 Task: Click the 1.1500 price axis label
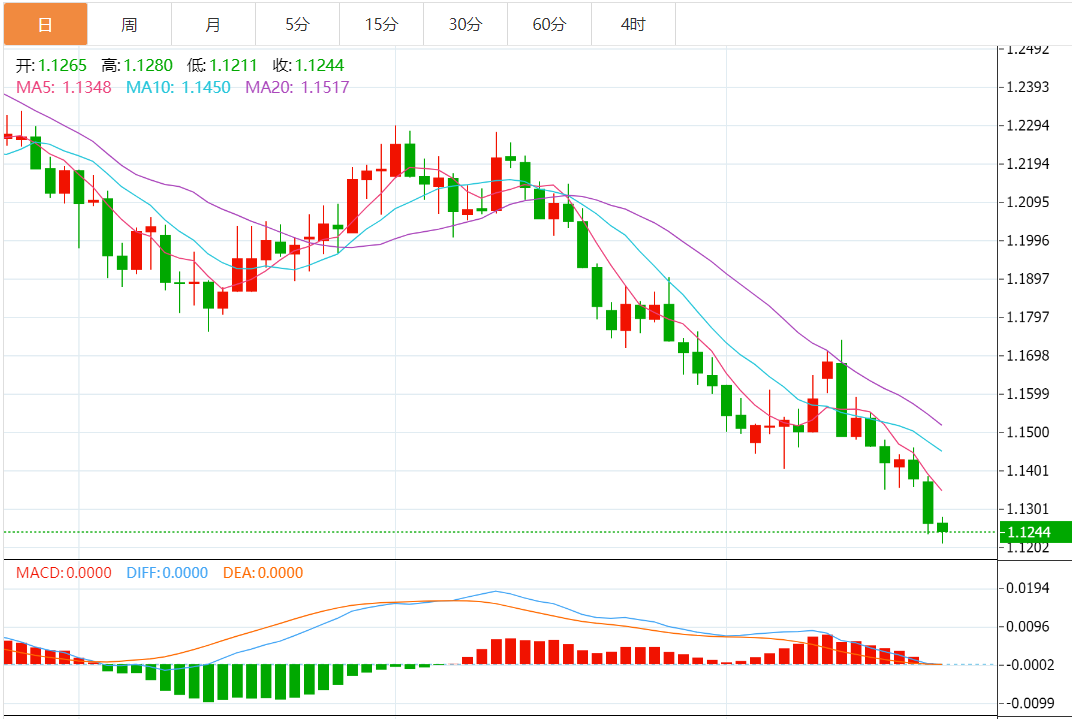1028,432
